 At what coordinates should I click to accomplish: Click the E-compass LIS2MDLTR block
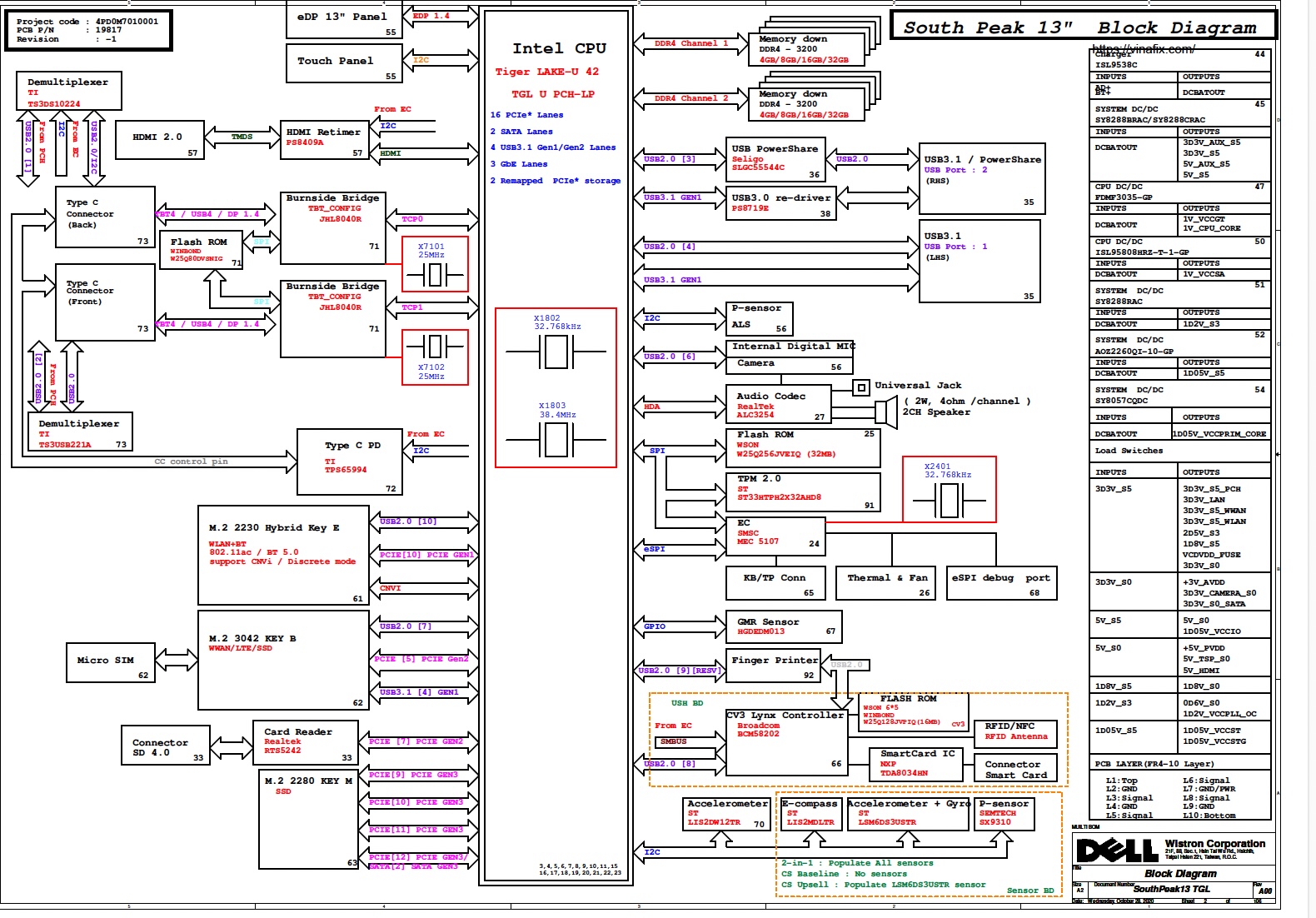[812, 814]
